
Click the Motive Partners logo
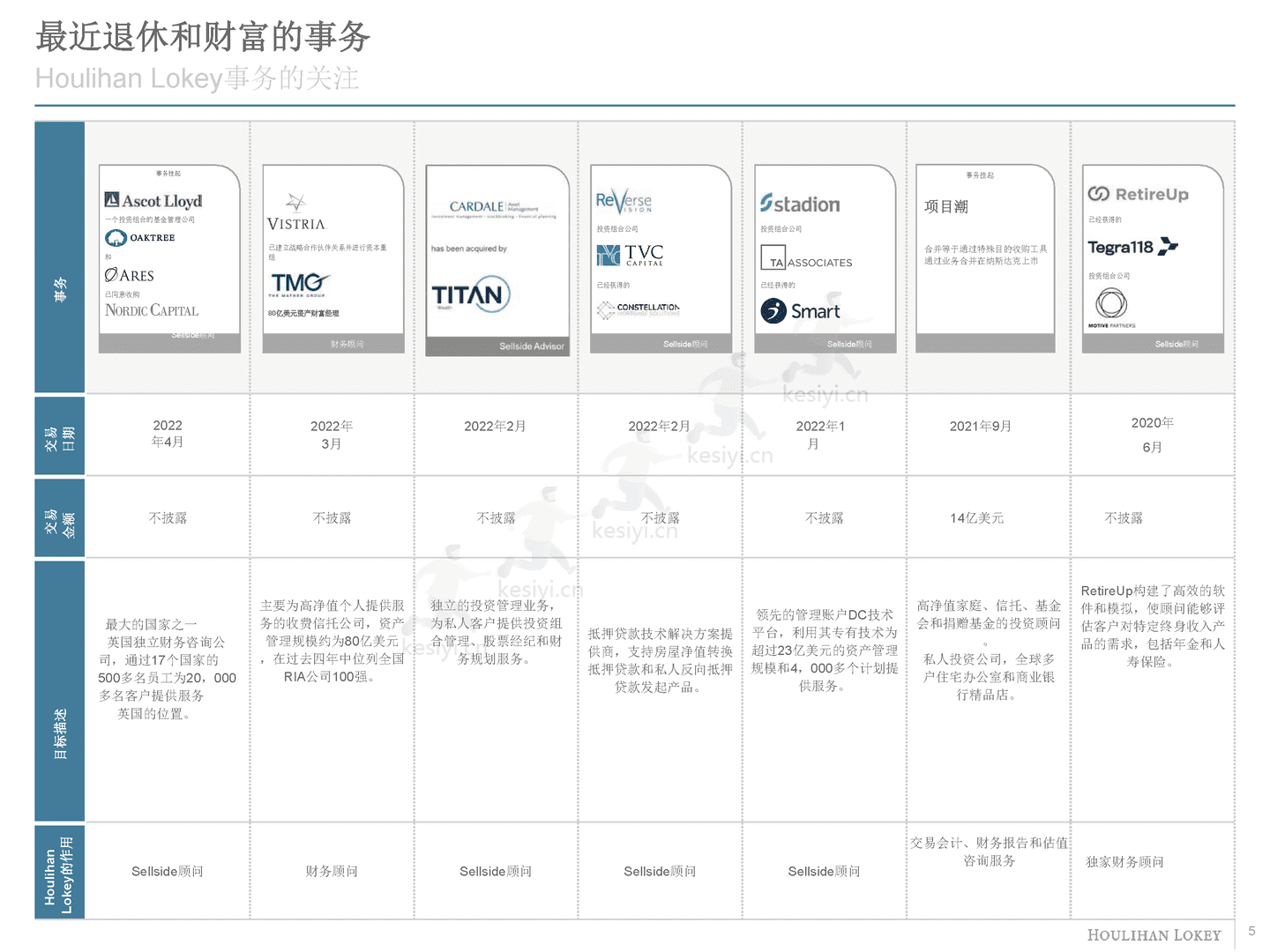pos(1111,308)
